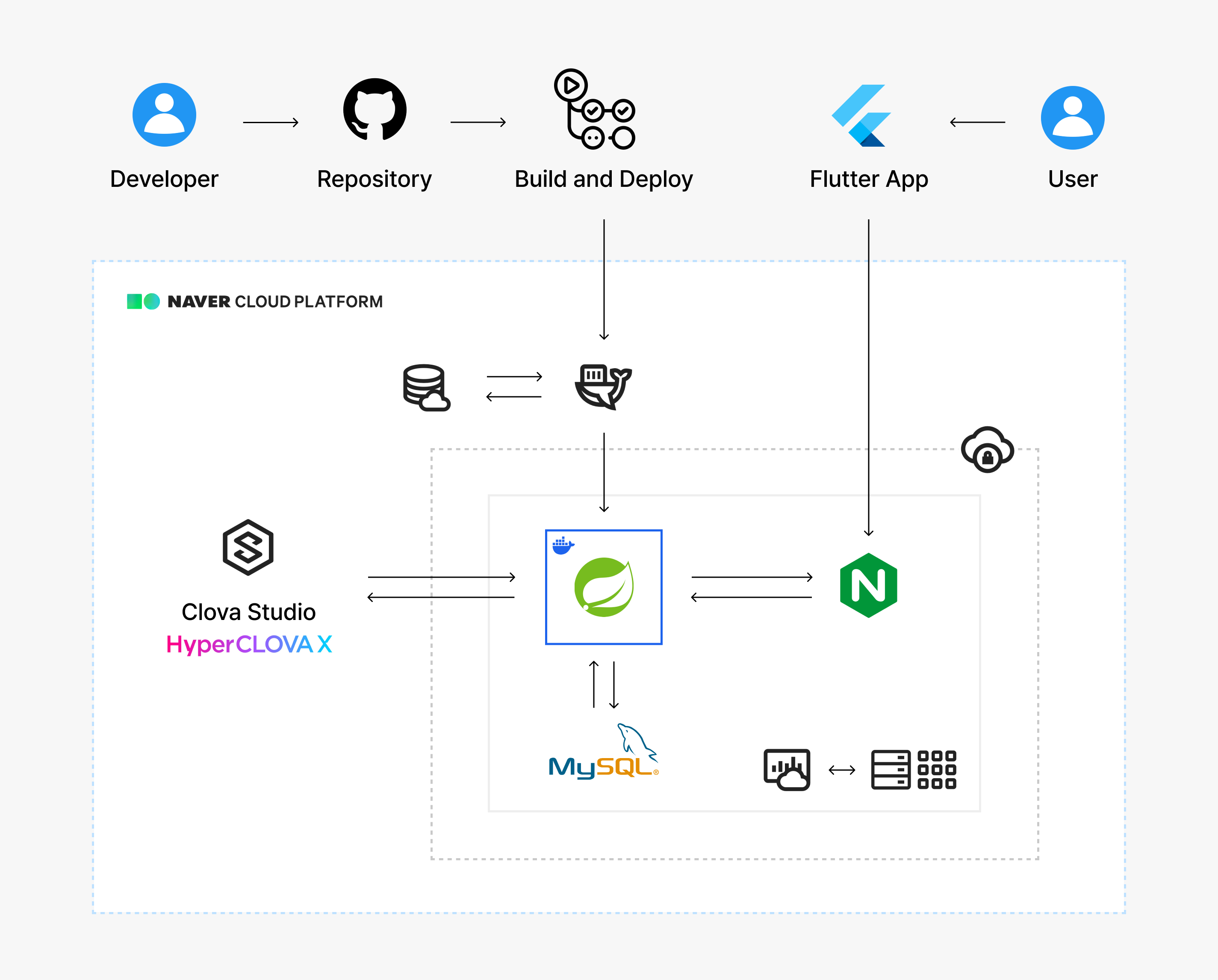Click the GitHub Actions build icon
The image size is (1218, 980).
tap(595, 109)
